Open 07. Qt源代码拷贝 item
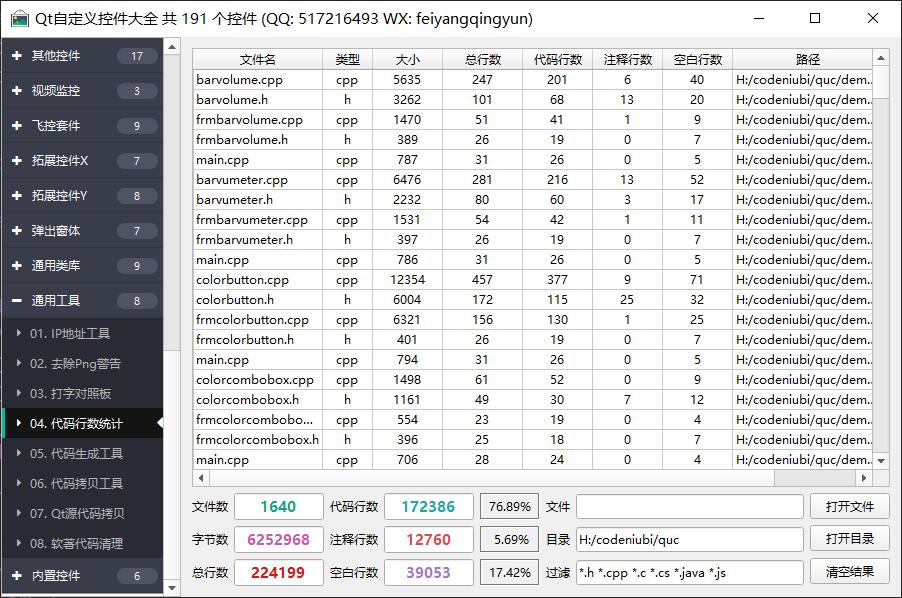This screenshot has width=902, height=598. click(x=80, y=514)
